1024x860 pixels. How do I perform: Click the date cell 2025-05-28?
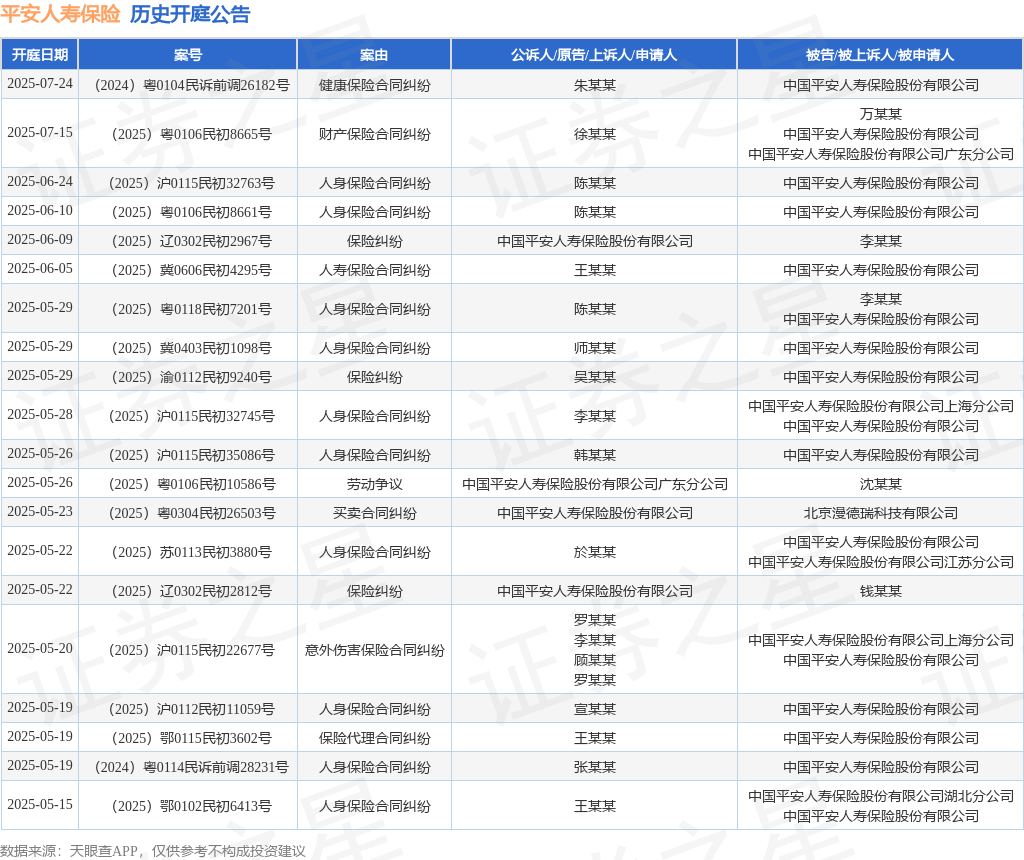tap(40, 415)
